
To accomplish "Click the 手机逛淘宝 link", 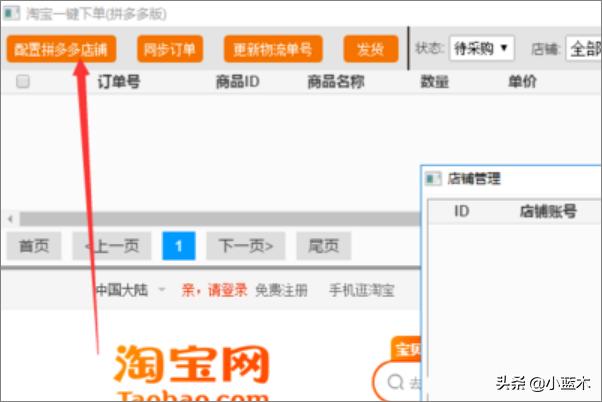I will [362, 290].
